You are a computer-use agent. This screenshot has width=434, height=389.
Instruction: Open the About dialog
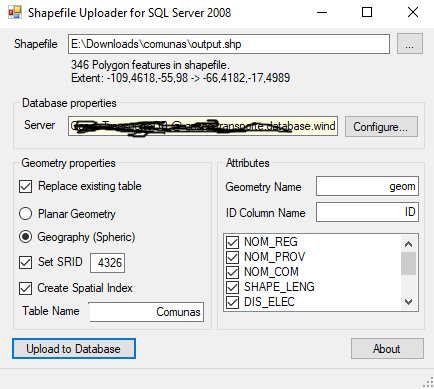point(387,349)
